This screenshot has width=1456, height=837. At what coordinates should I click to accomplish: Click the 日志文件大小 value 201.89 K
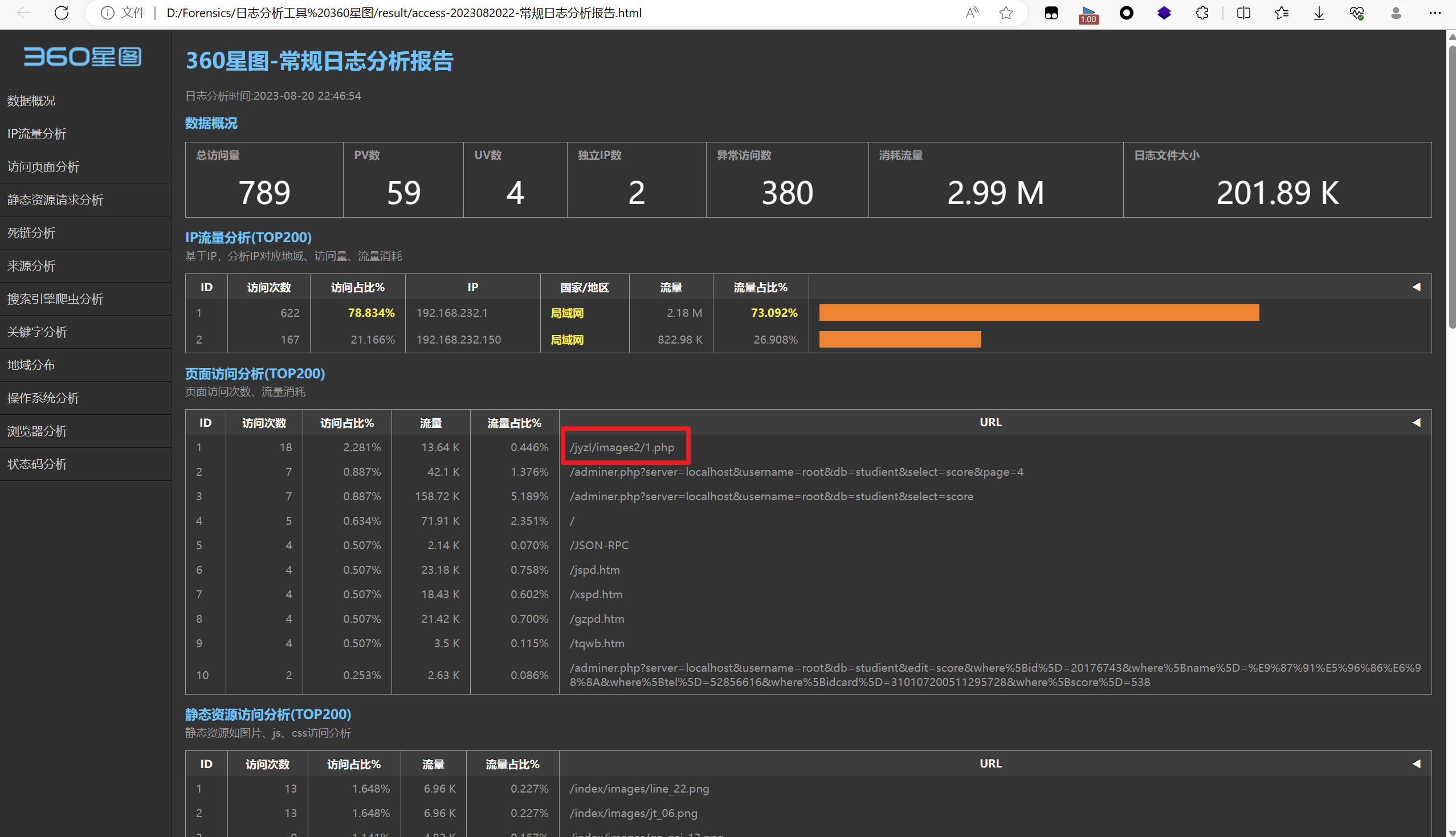1277,193
